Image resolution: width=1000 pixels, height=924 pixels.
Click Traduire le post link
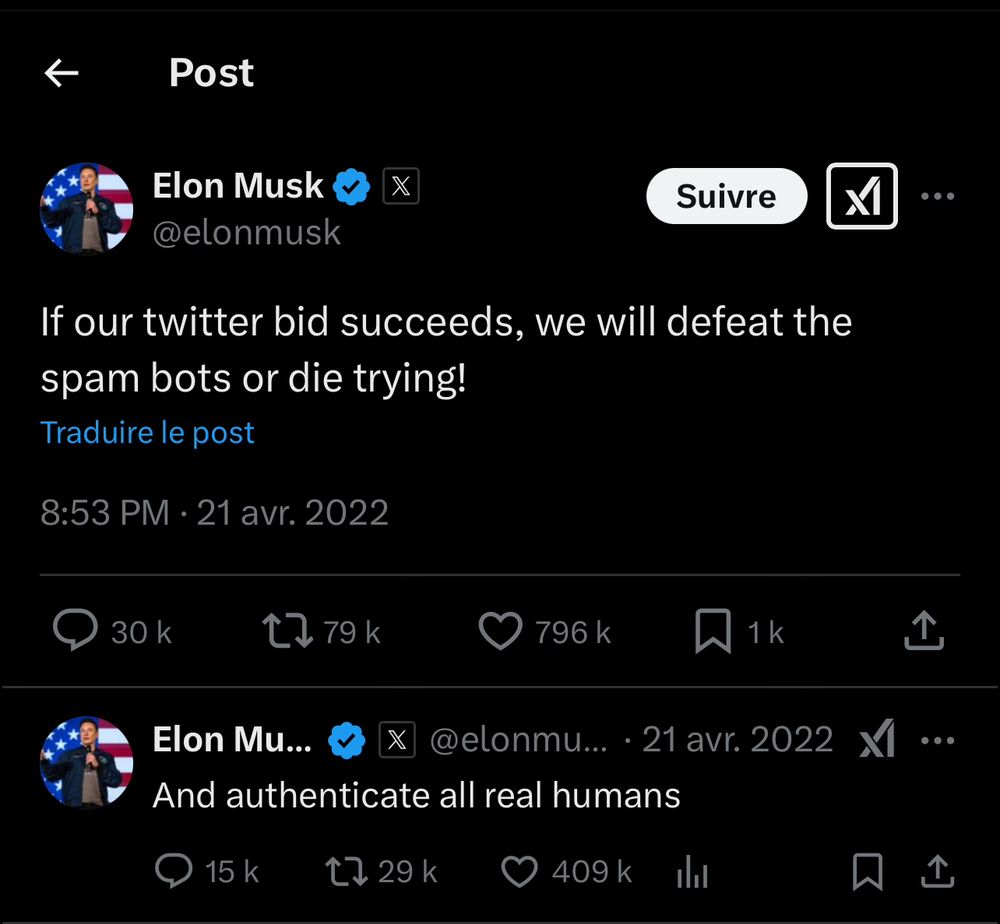point(147,432)
